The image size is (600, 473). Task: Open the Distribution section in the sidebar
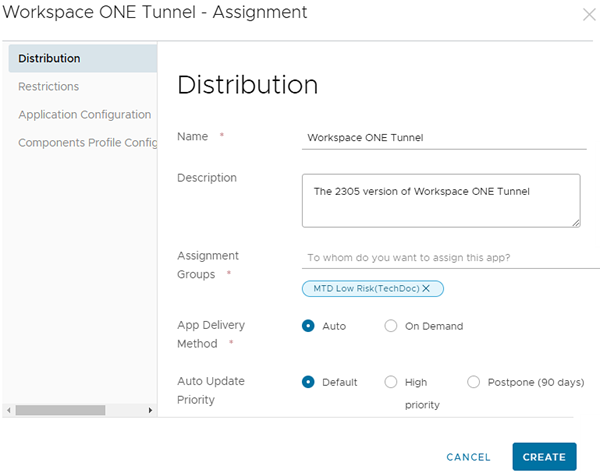(x=83, y=58)
